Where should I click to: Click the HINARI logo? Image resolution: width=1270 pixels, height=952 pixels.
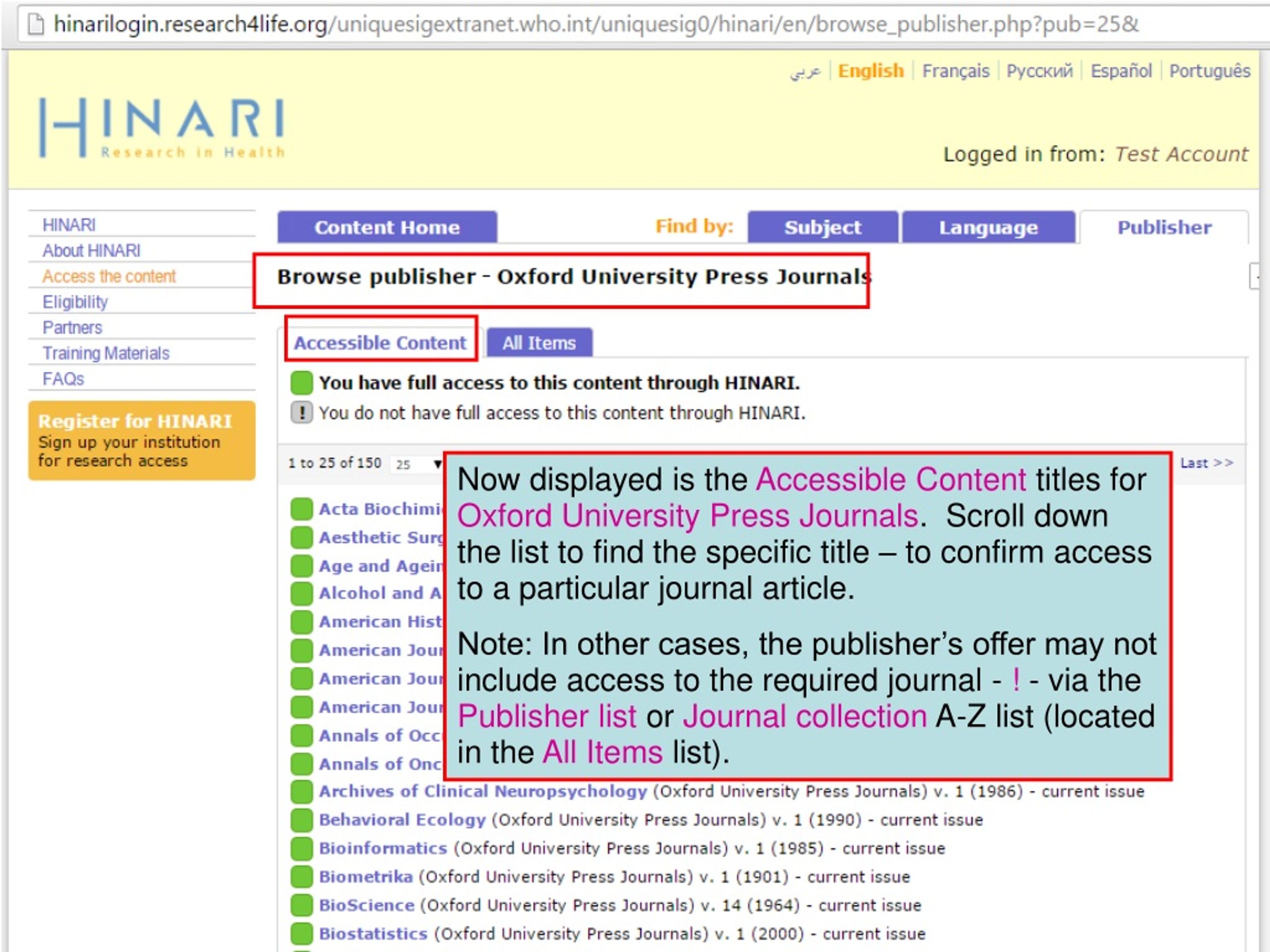162,128
